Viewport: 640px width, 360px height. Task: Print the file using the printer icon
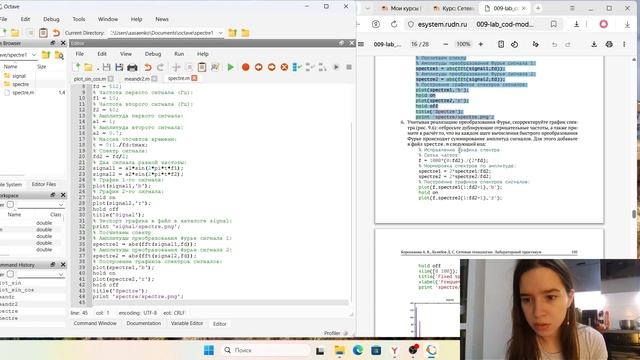[x=132, y=67]
